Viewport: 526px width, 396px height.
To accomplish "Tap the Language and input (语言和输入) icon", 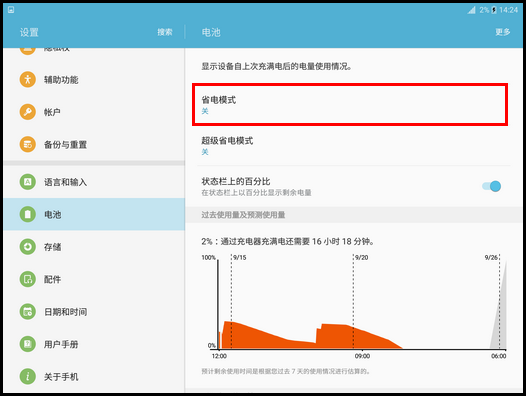I will point(28,182).
